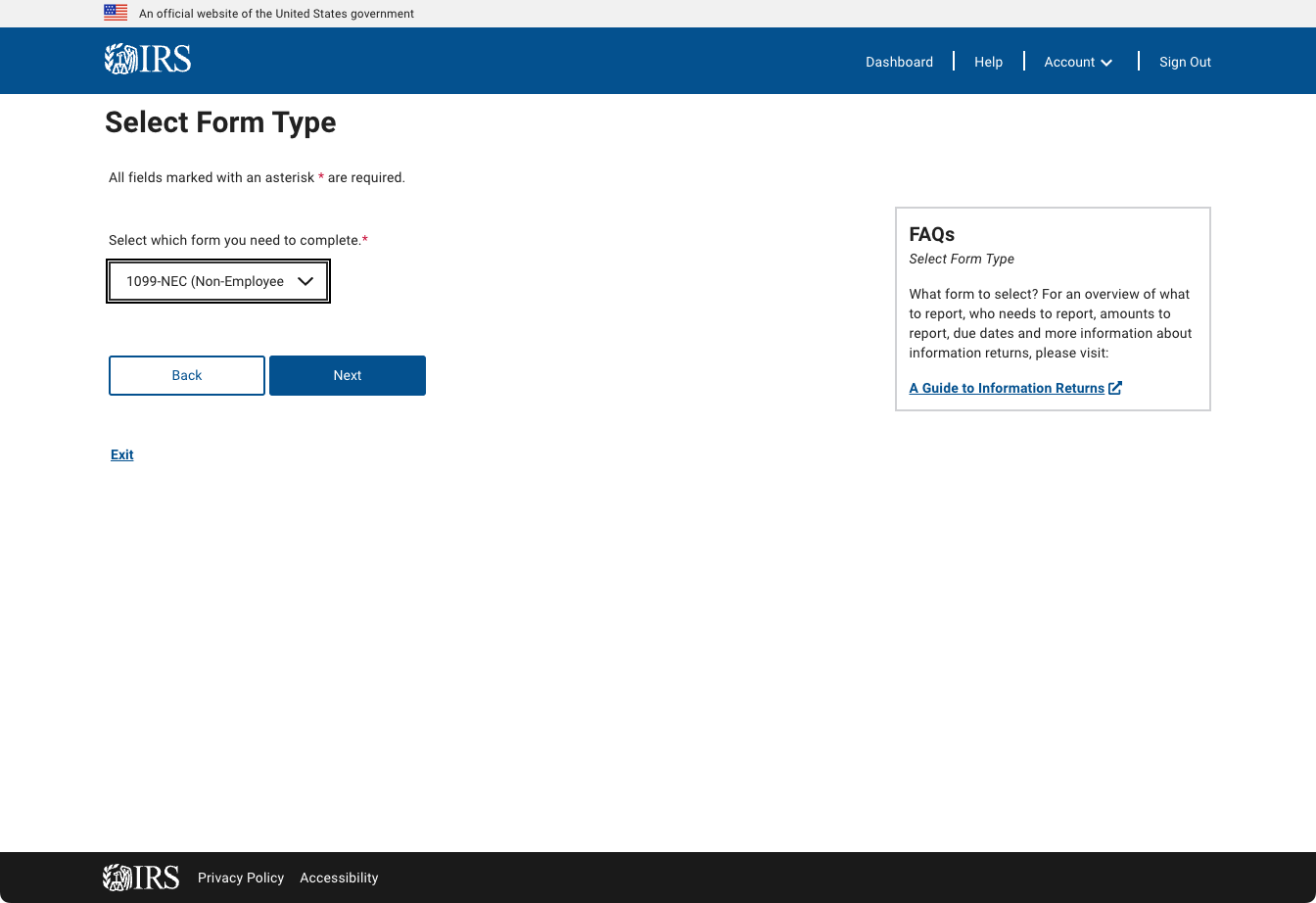Click the Exit link
1316x903 pixels.
pos(122,454)
